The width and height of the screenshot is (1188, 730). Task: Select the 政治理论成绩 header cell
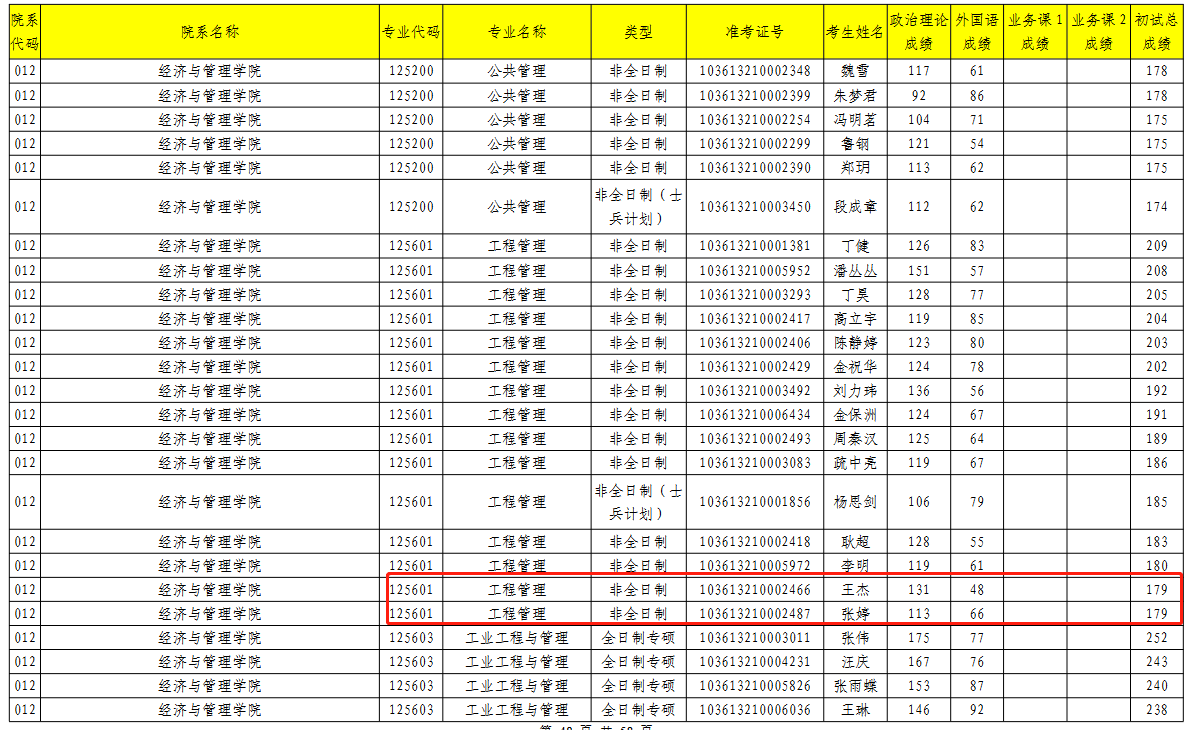[x=918, y=32]
